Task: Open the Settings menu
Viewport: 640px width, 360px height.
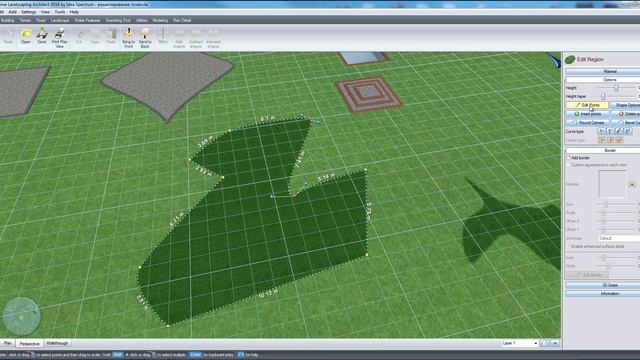Action: click(x=29, y=12)
